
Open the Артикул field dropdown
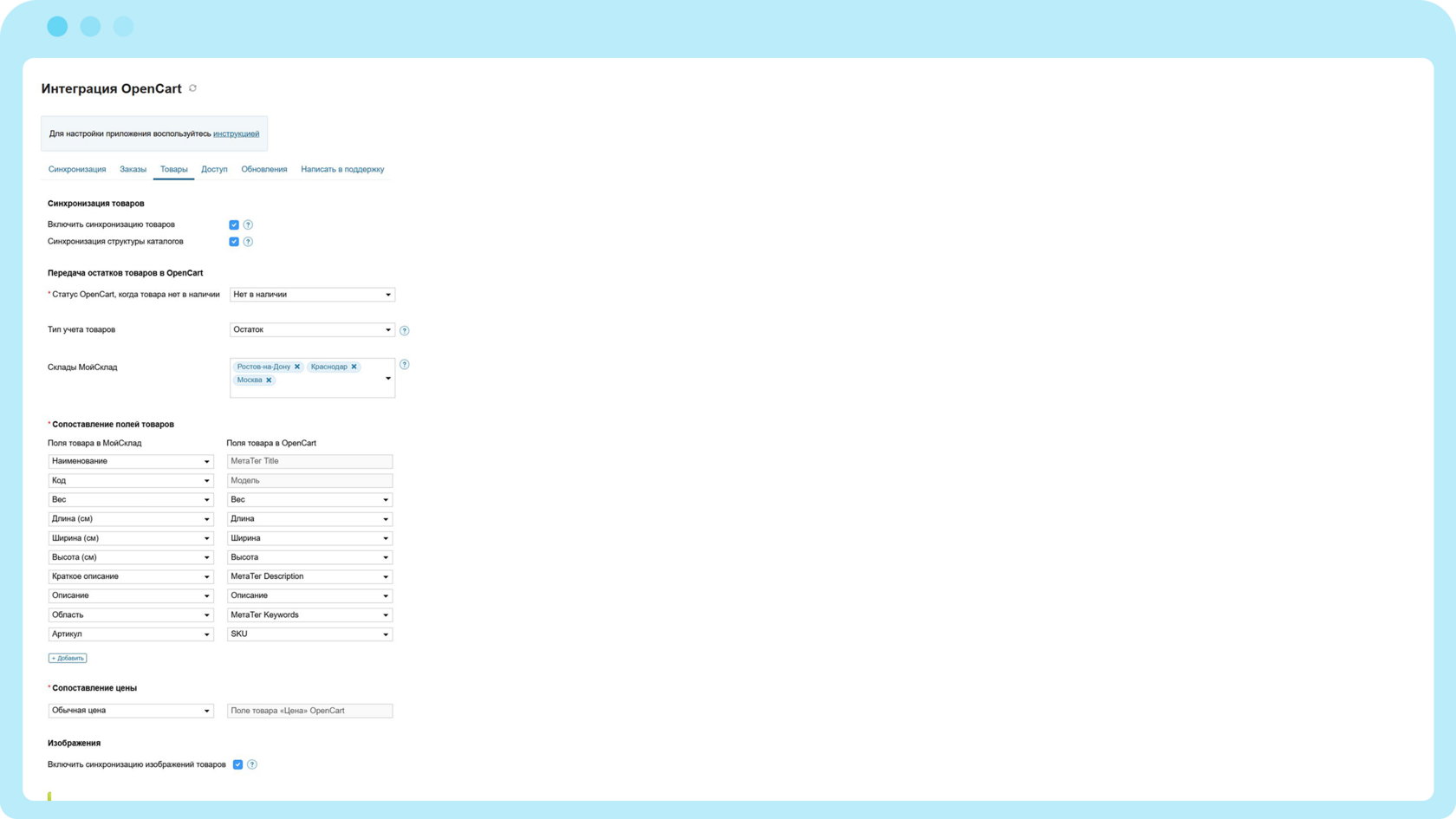coord(131,634)
